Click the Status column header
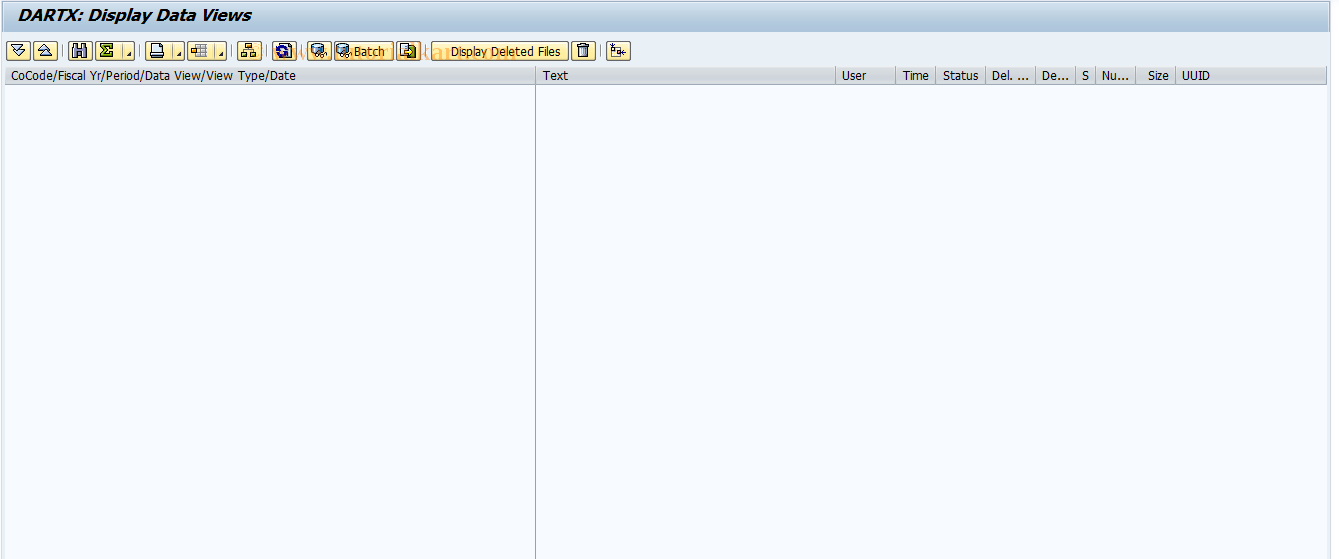 (960, 76)
